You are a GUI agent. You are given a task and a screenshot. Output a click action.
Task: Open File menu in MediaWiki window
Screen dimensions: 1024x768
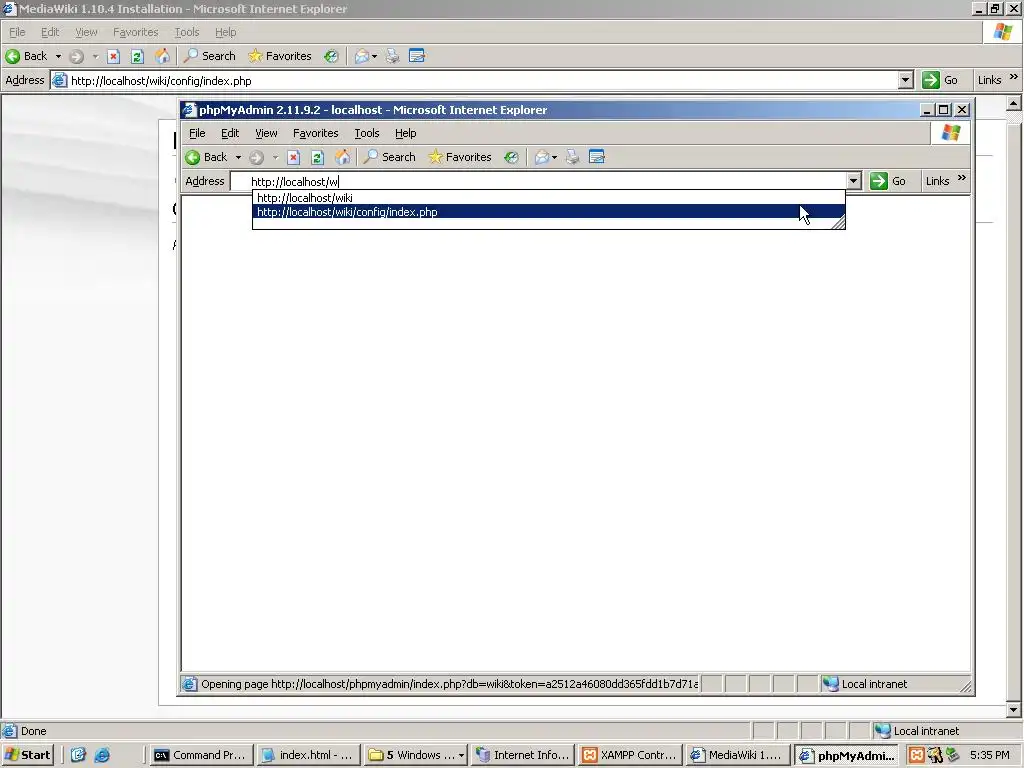point(17,32)
